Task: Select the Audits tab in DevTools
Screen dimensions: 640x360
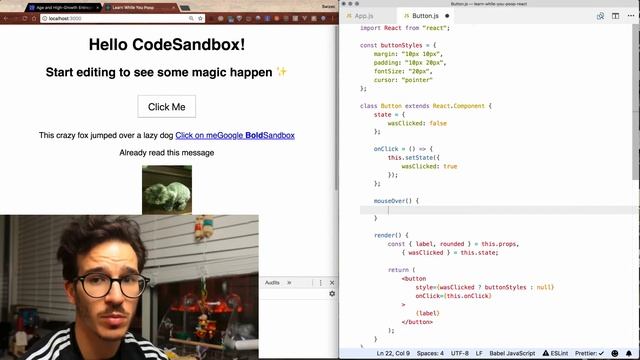Action: 272,282
